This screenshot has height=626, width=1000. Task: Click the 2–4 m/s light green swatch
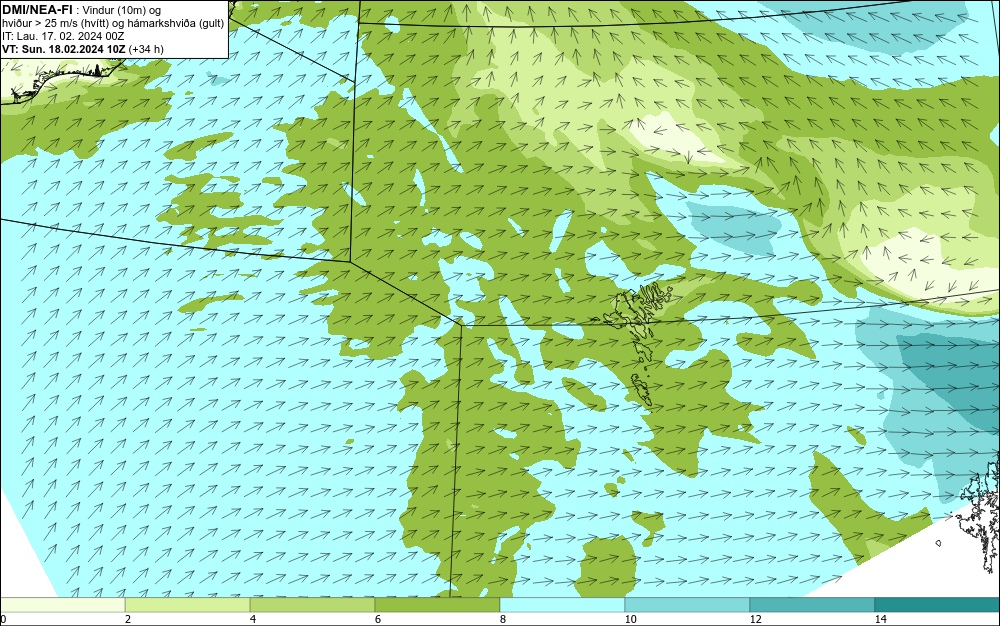click(188, 605)
